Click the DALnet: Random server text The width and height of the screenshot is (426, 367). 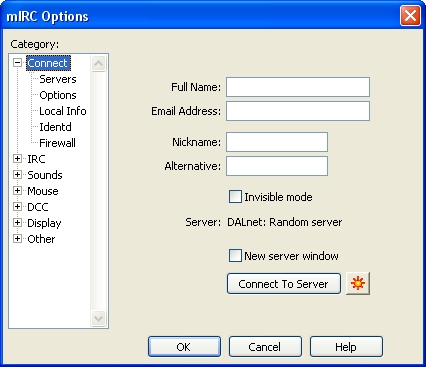click(x=285, y=222)
